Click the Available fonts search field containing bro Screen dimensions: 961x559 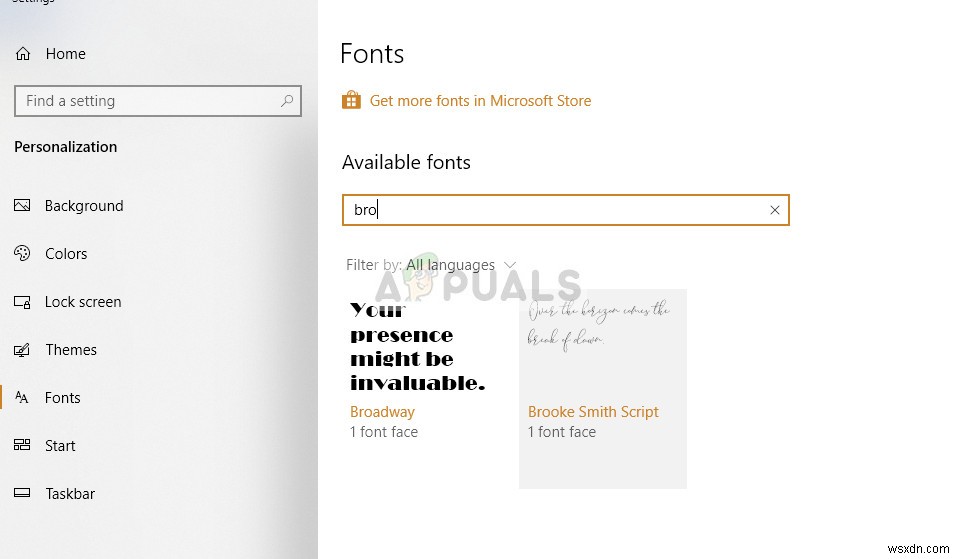[x=565, y=210]
